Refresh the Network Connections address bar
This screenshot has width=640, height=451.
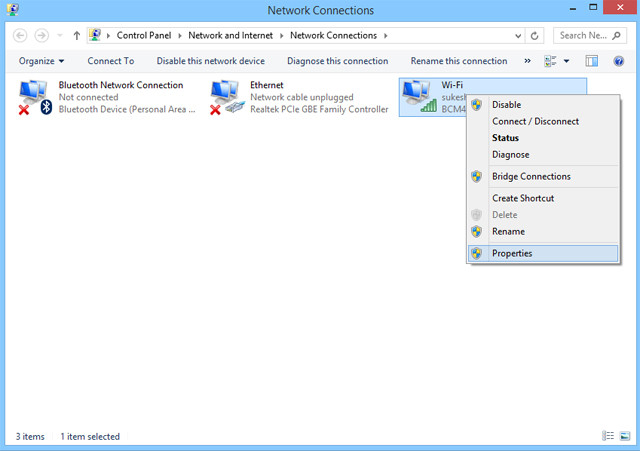click(536, 35)
